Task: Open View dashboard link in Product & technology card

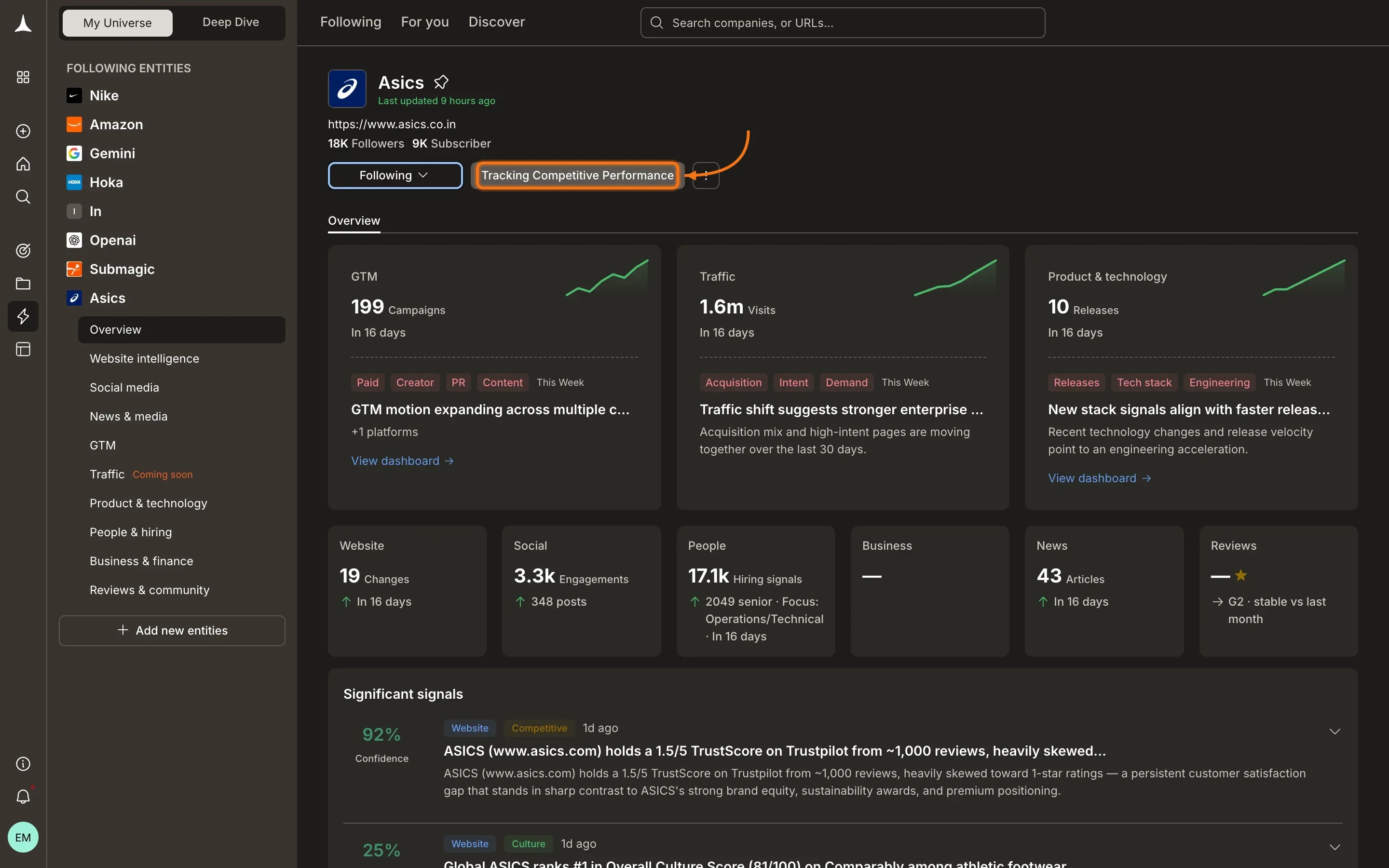Action: 1100,478
